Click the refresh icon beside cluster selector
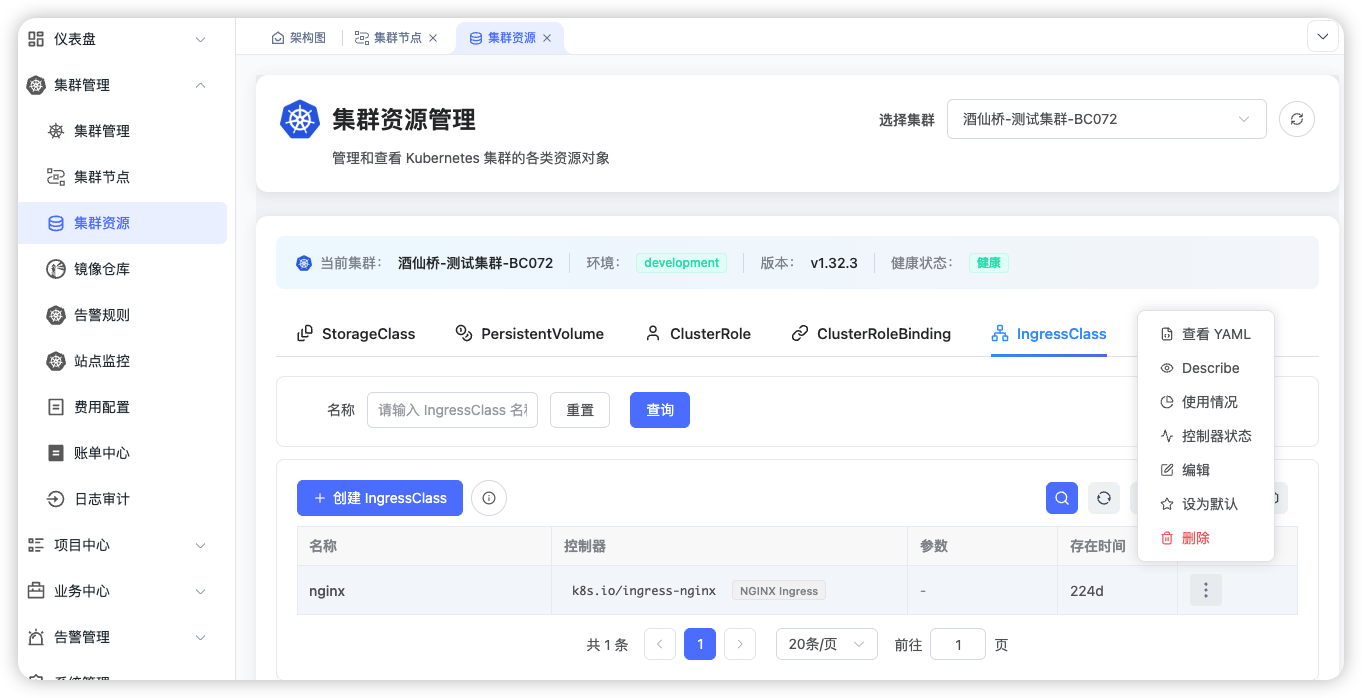The height and width of the screenshot is (698, 1362). point(1297,119)
